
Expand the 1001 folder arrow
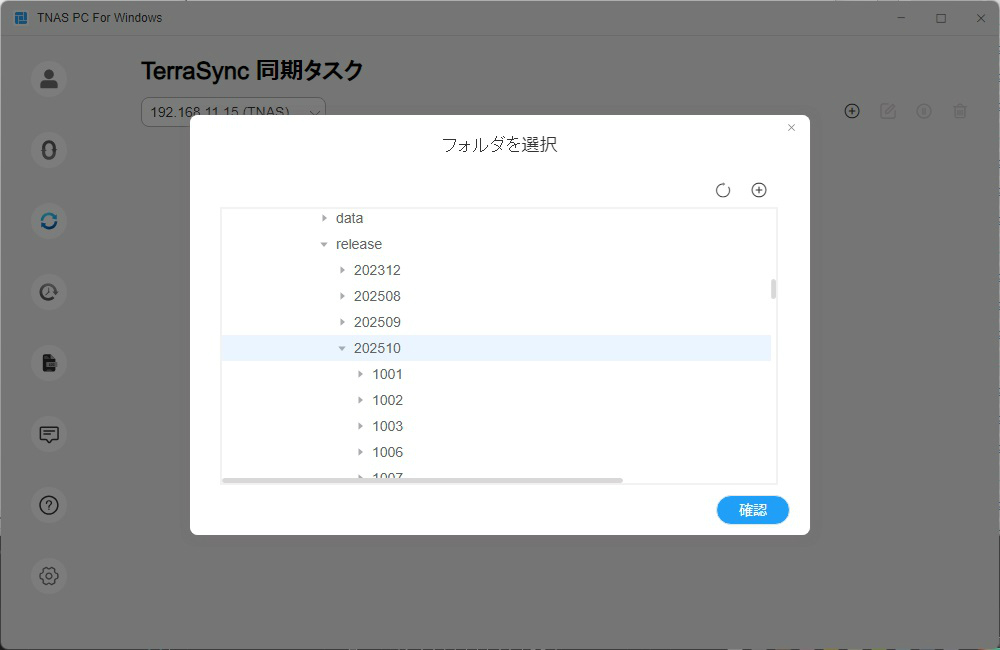point(360,374)
